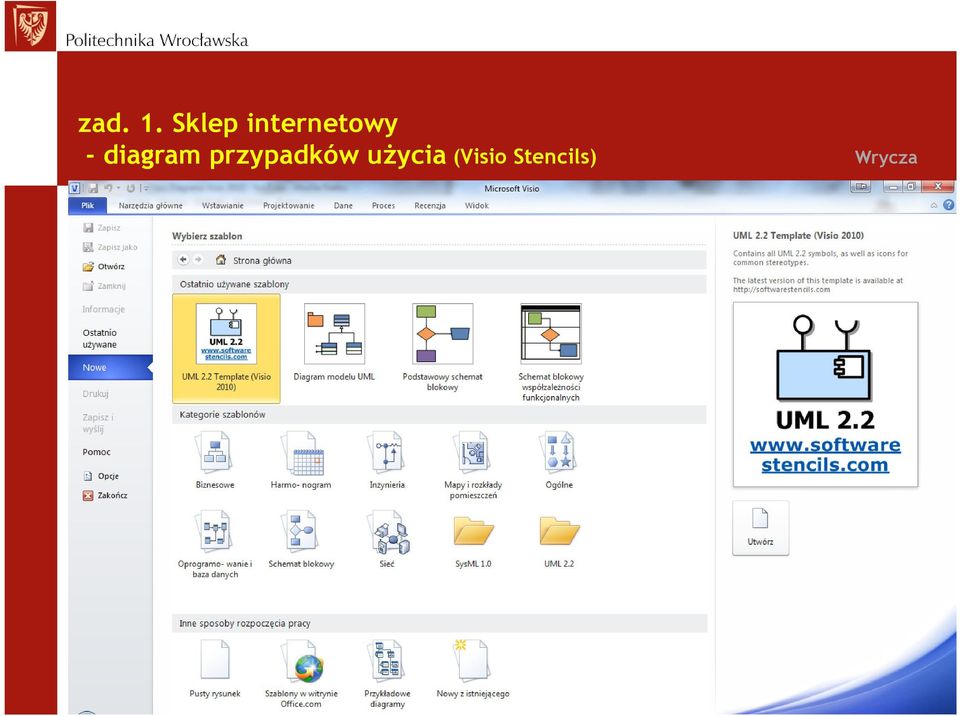Select the Nowe section

pyautogui.click(x=110, y=367)
